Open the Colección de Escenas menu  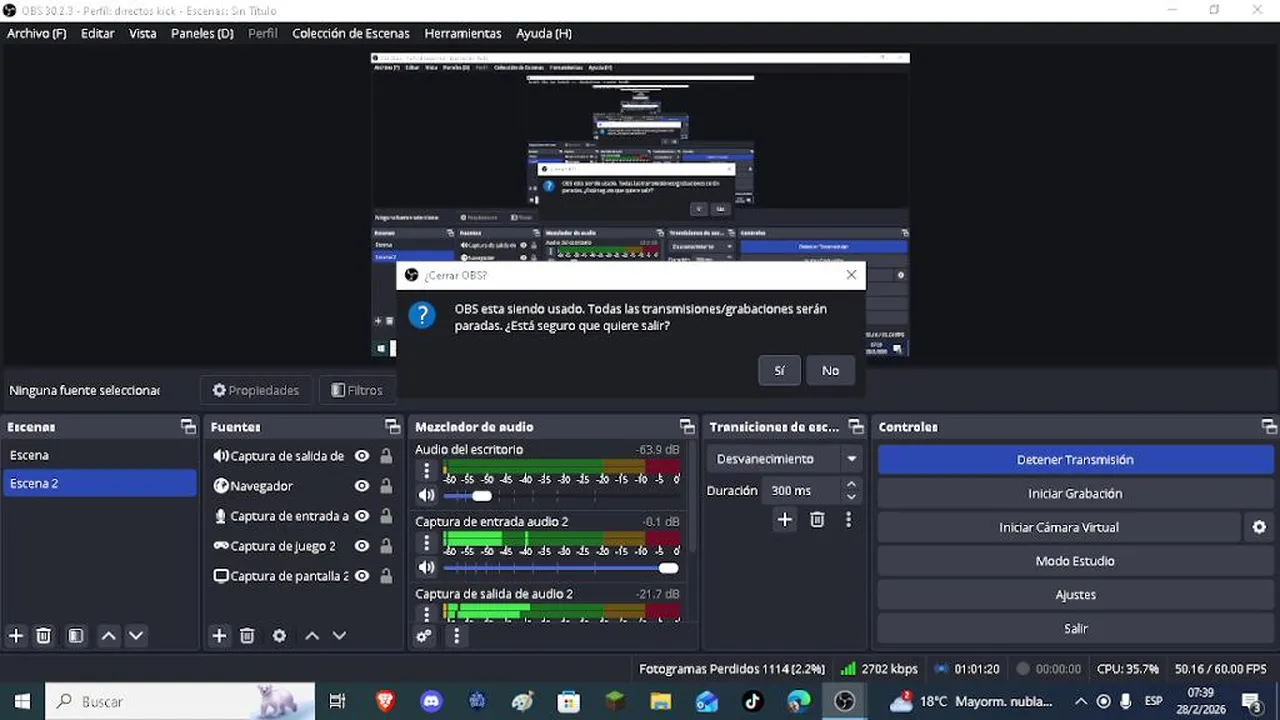tap(351, 33)
